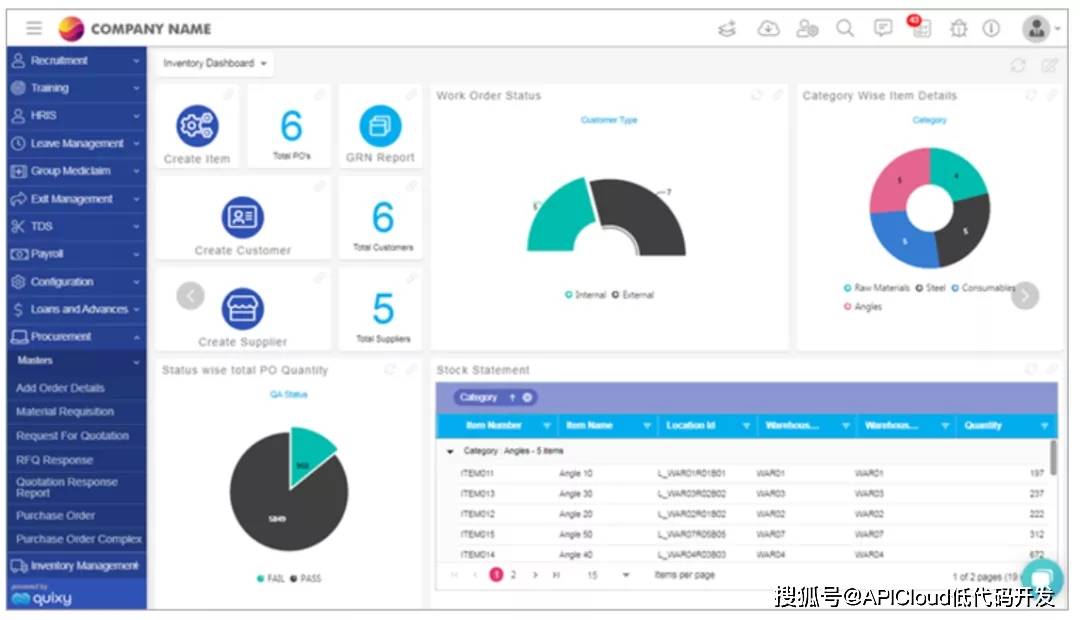Click the Create Customer icon
The image size is (1080, 620).
(242, 217)
